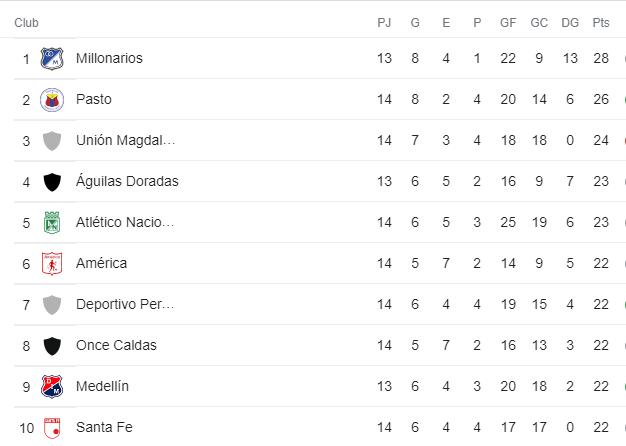Select the Águilas Doradas team name
This screenshot has width=626, height=446.
pos(127,181)
